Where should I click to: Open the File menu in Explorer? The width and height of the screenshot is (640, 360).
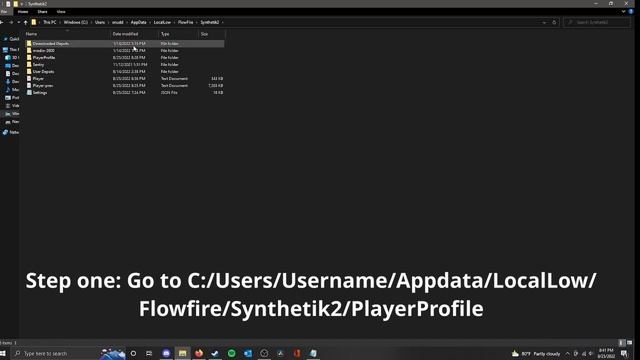point(4,12)
